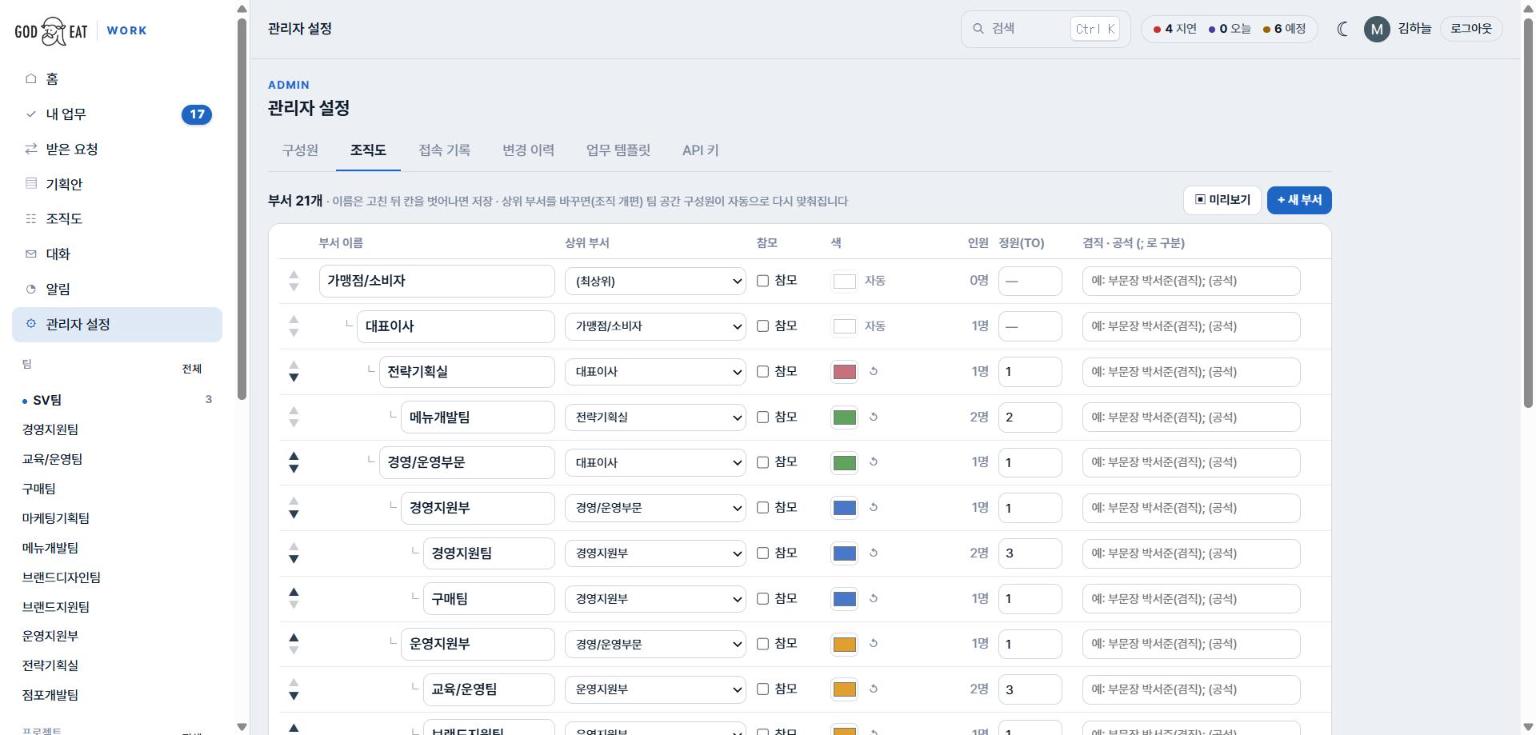This screenshot has width=1536, height=735.
Task: Reset color for the 전략기획실 row
Action: [x=873, y=372]
